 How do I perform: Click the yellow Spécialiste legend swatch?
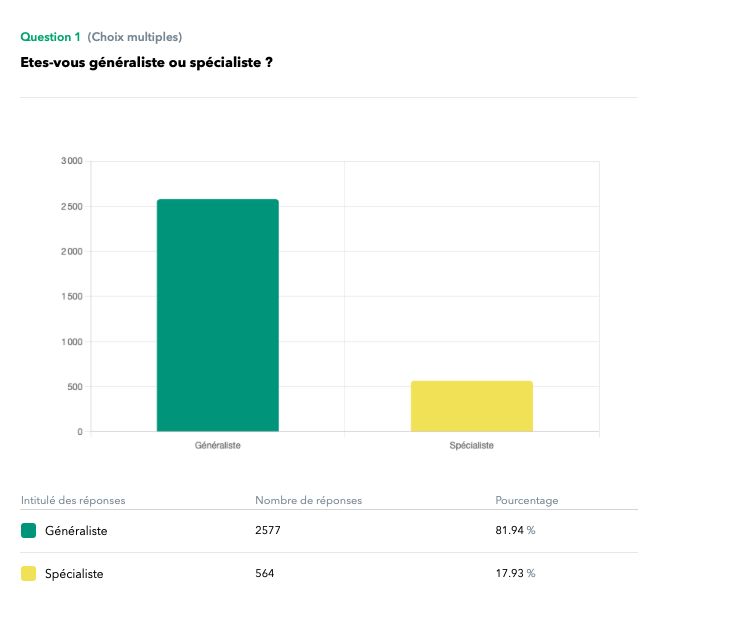(x=29, y=574)
